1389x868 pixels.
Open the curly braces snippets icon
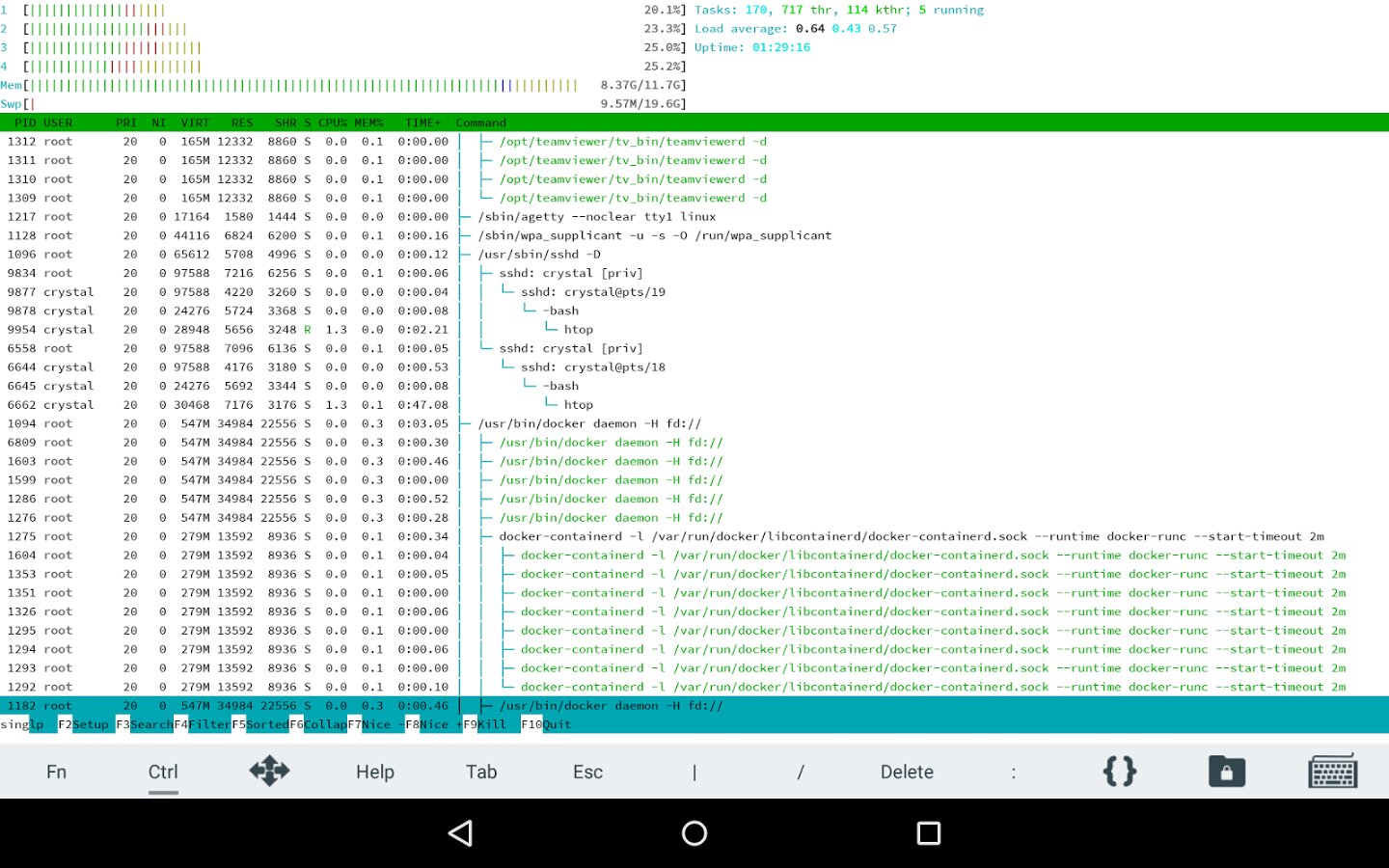coord(1120,771)
